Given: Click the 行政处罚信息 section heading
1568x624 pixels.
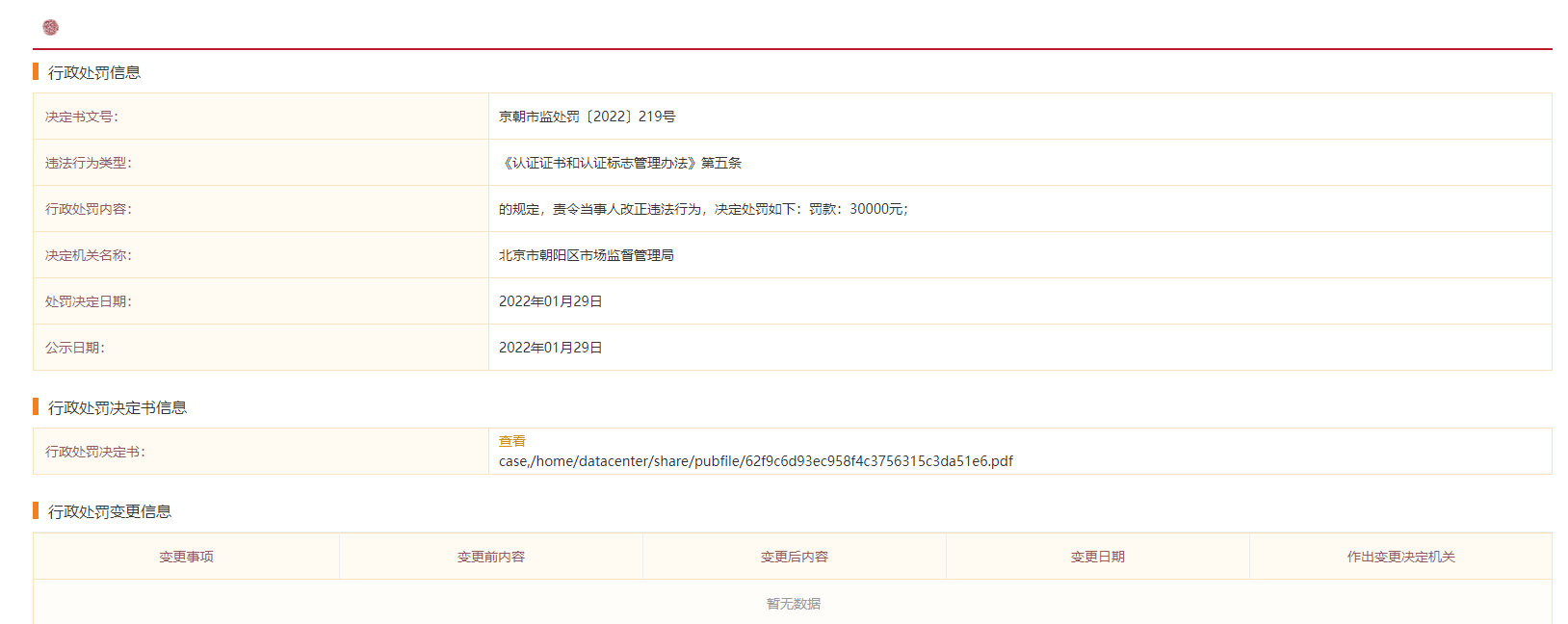Looking at the screenshot, I should click(x=94, y=72).
